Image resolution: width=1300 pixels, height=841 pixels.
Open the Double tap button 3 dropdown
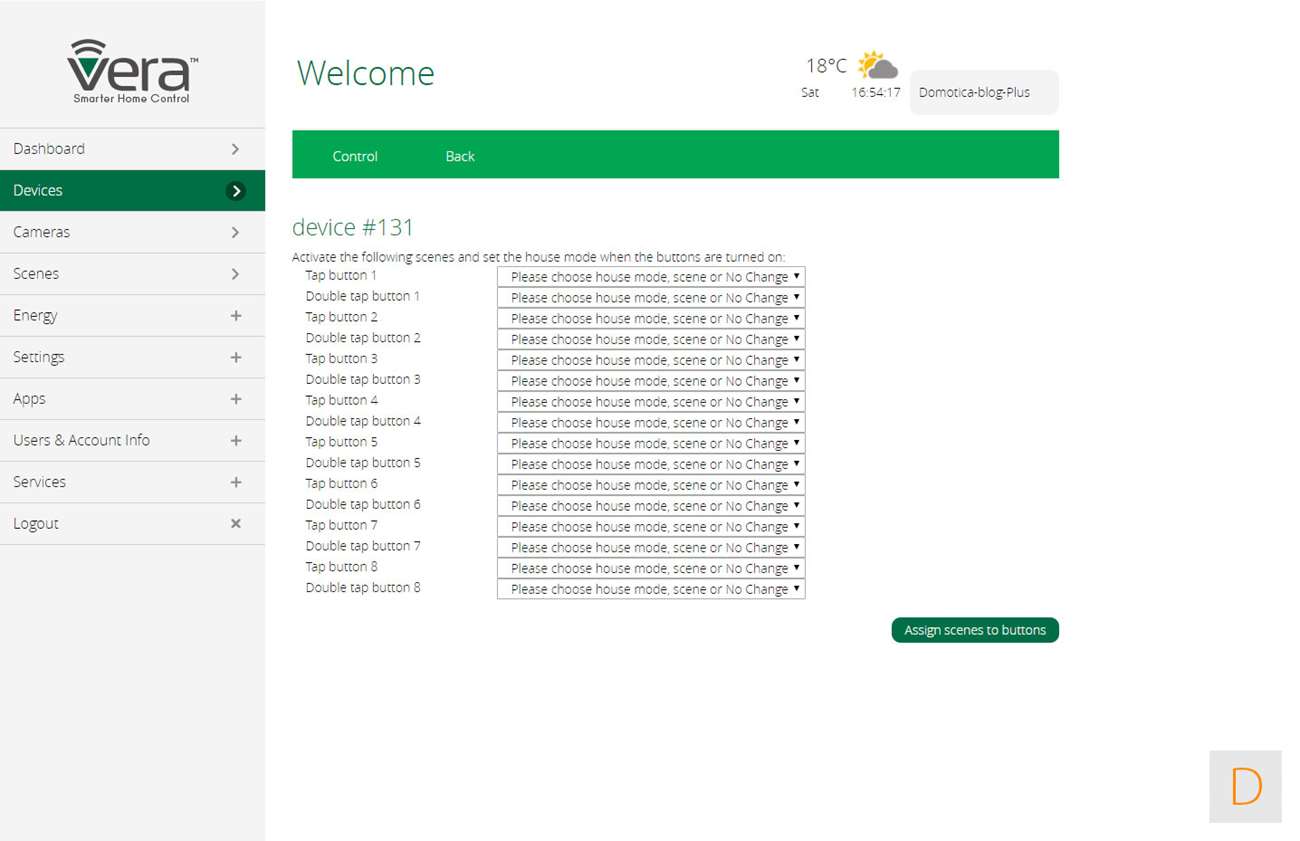[x=651, y=381]
